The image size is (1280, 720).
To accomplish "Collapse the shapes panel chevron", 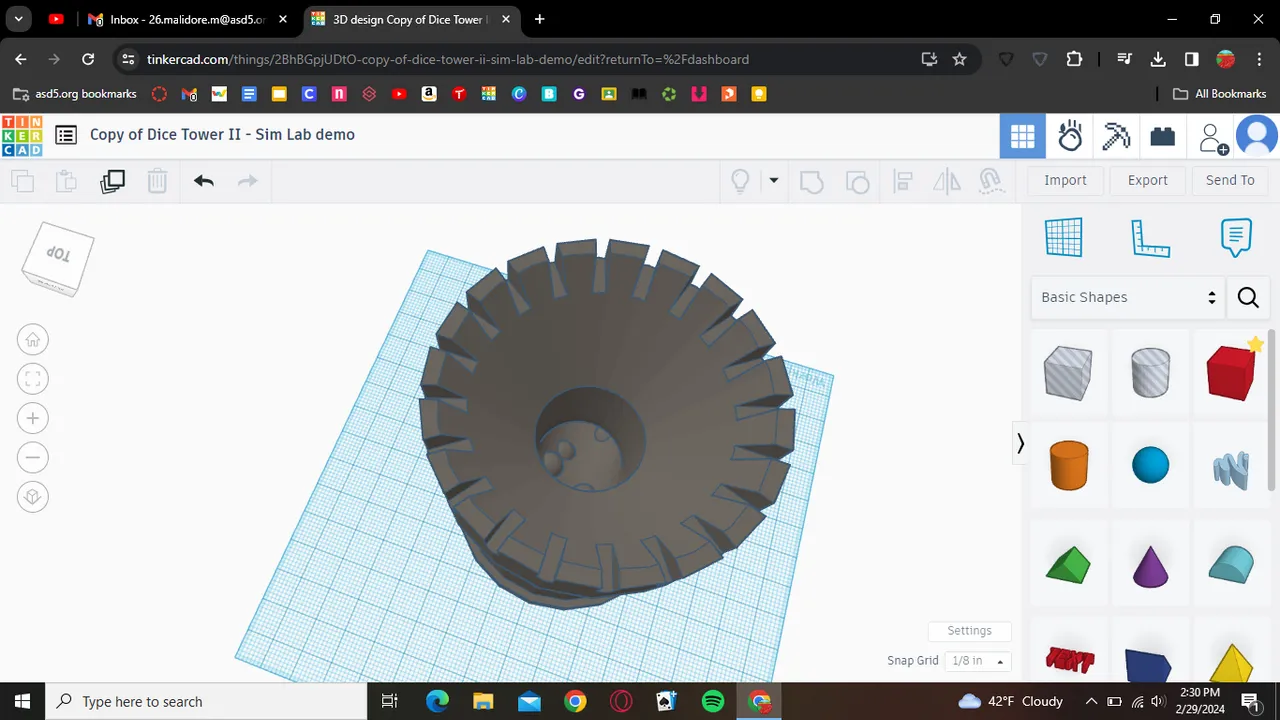I will (x=1020, y=443).
